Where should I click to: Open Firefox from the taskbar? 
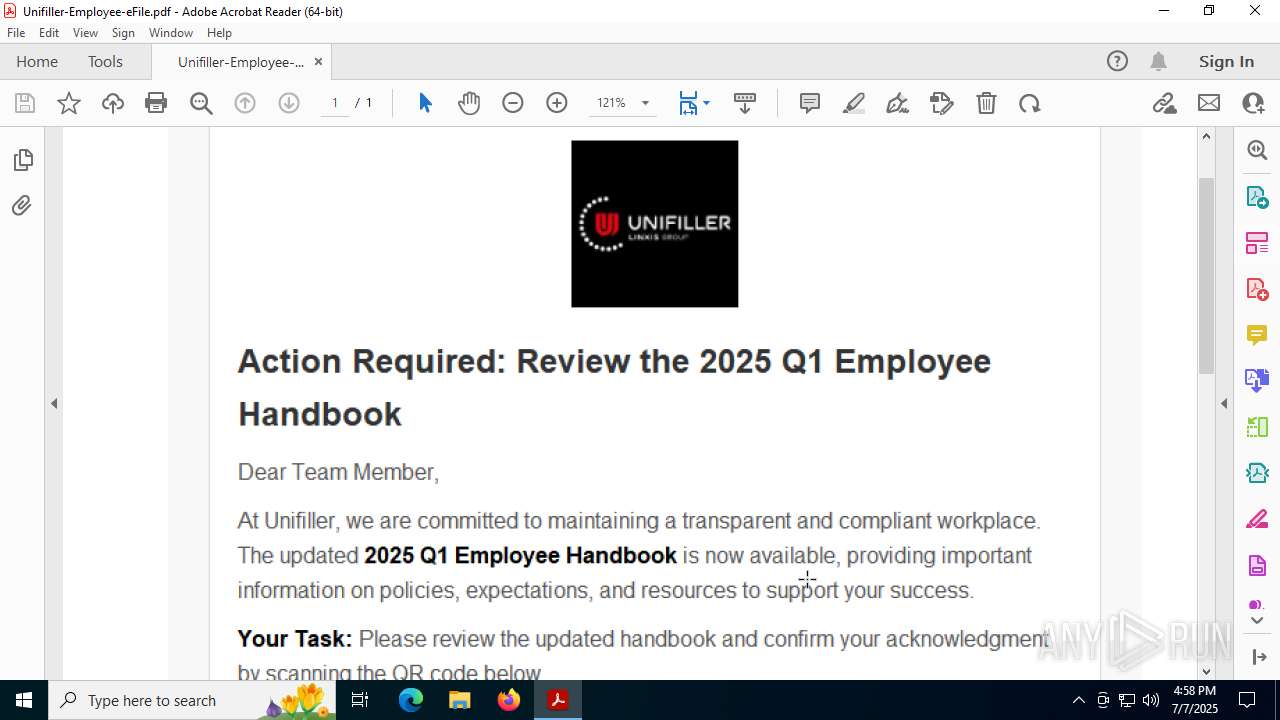click(509, 700)
